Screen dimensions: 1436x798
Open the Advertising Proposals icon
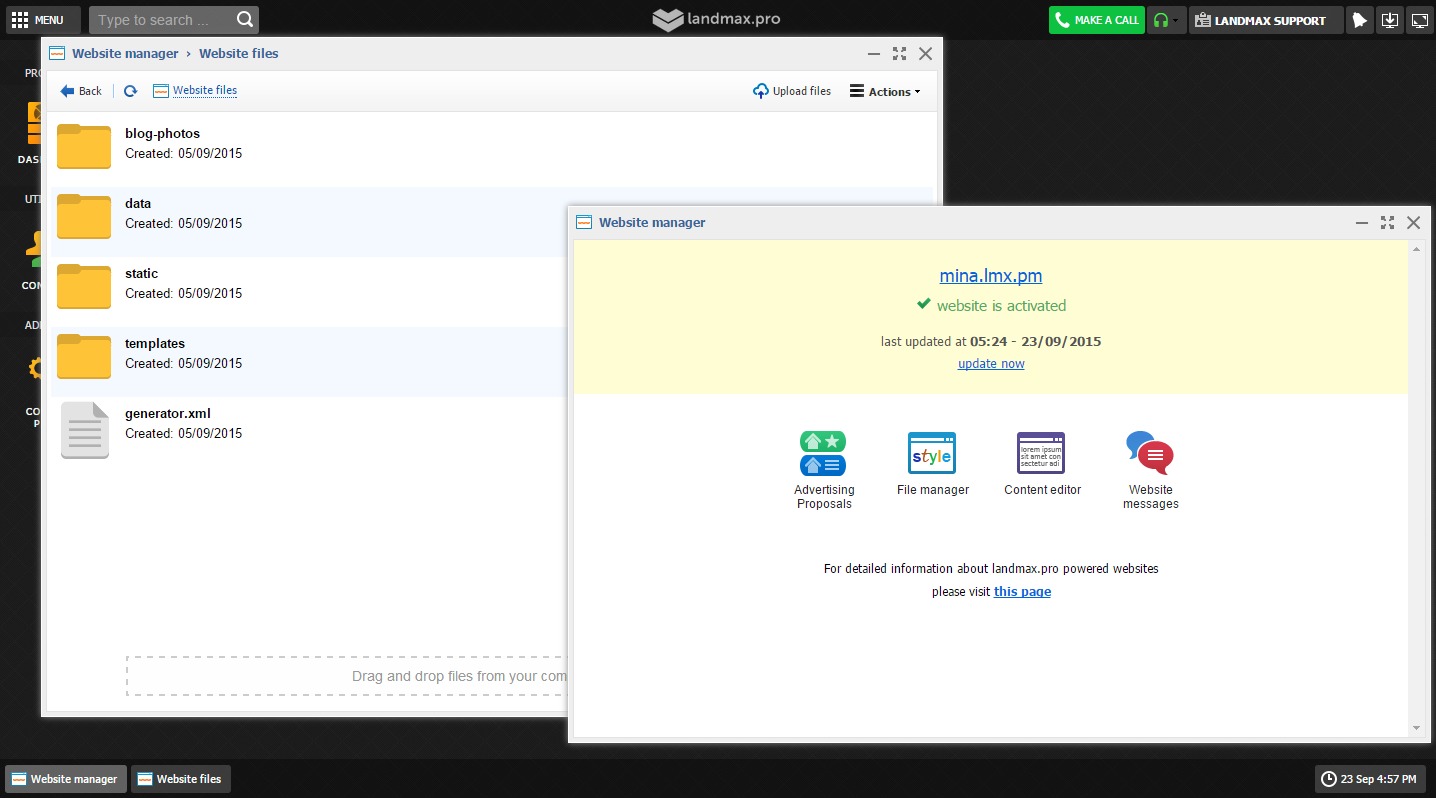pos(823,454)
